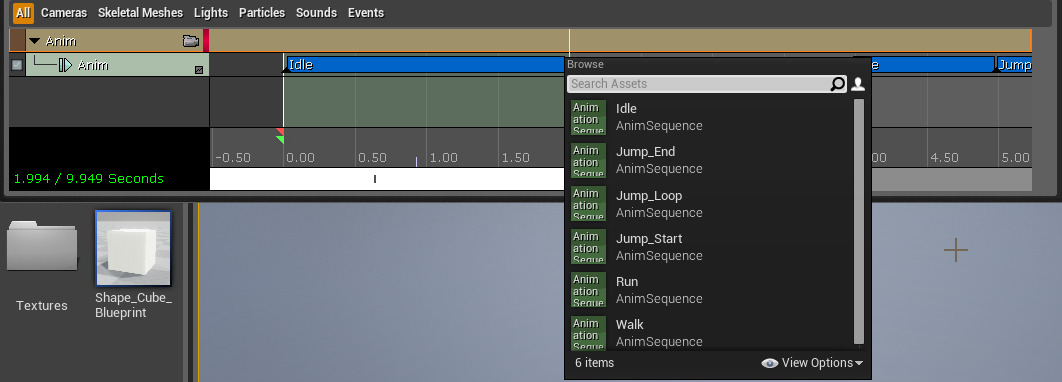Click the user filter icon beside search
The image size is (1062, 382).
coord(858,84)
